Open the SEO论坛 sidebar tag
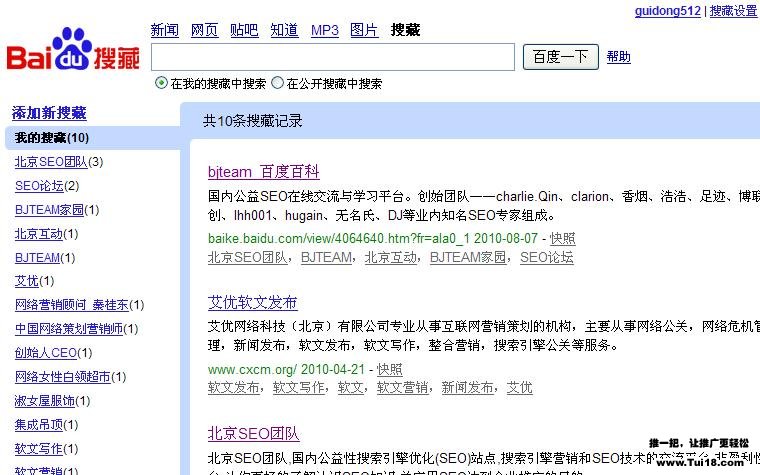This screenshot has width=760, height=475. pos(39,186)
